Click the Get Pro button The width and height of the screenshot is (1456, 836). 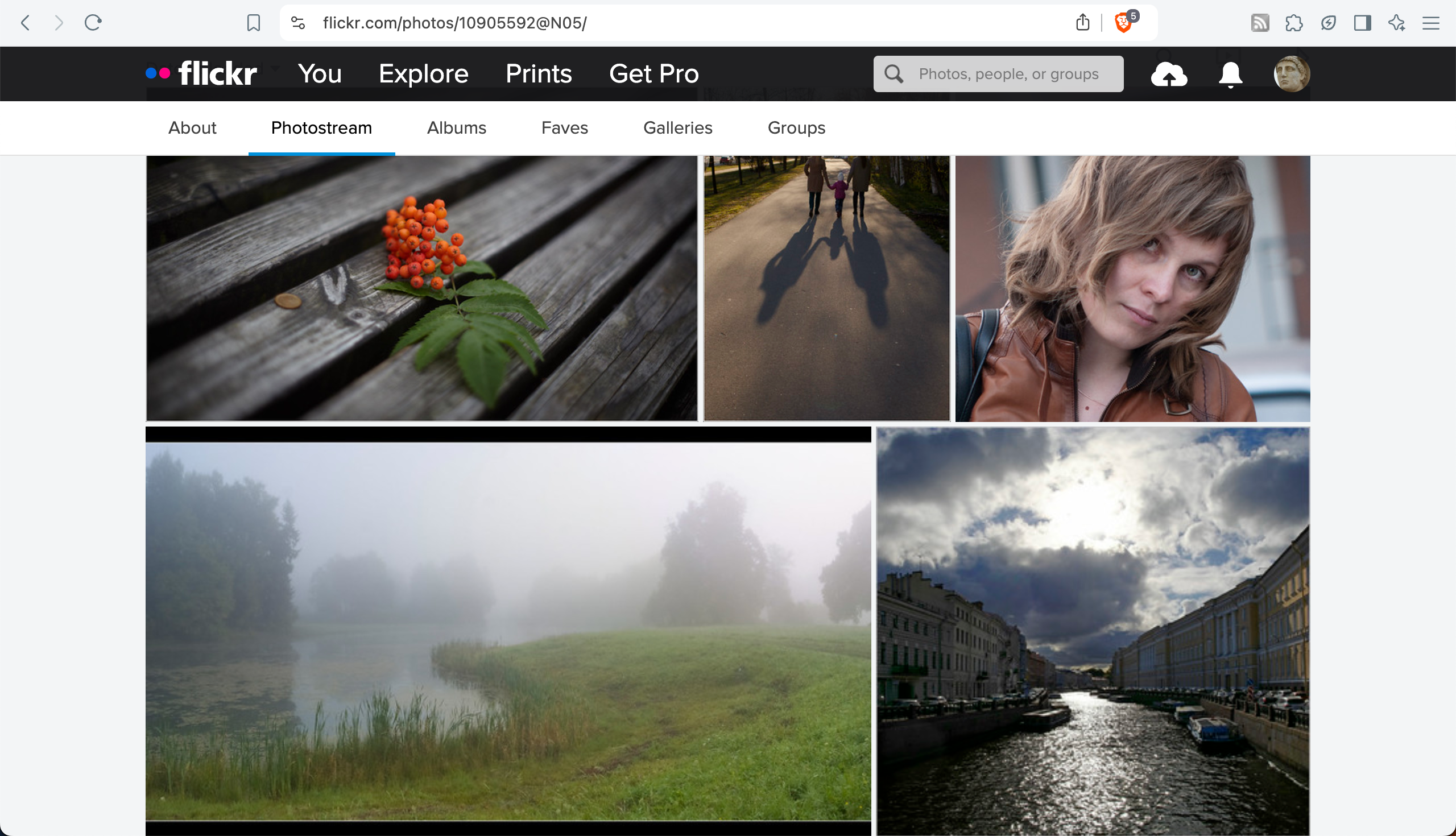[x=655, y=73]
